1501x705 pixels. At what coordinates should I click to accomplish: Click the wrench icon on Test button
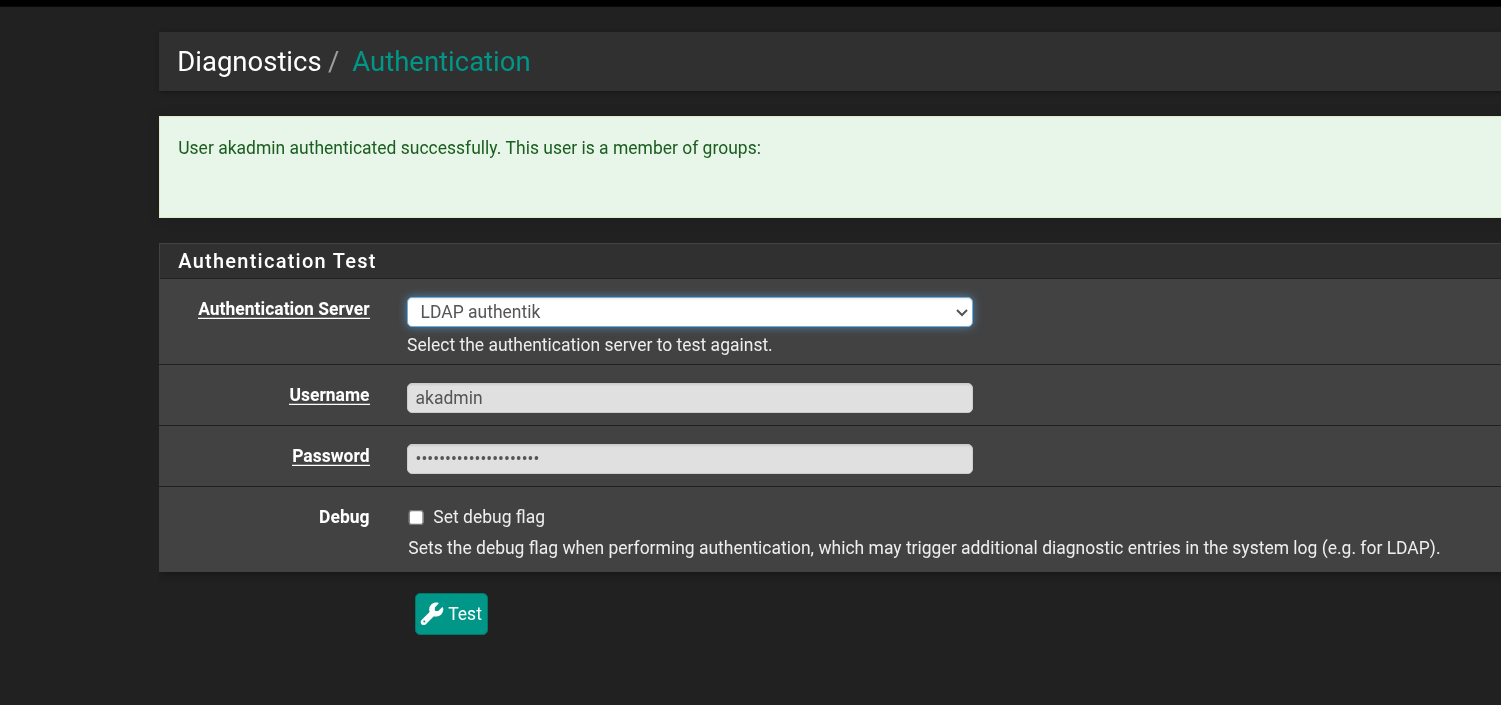click(432, 614)
